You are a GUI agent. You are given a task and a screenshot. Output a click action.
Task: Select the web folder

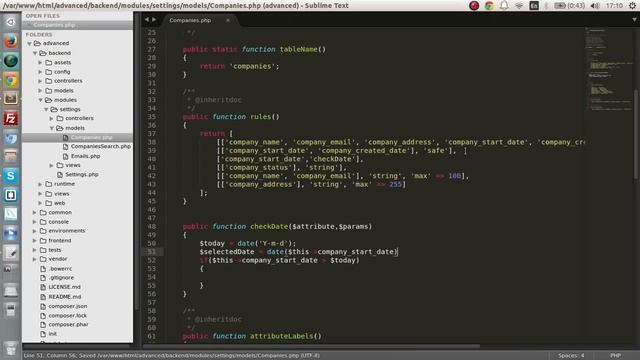(60, 203)
